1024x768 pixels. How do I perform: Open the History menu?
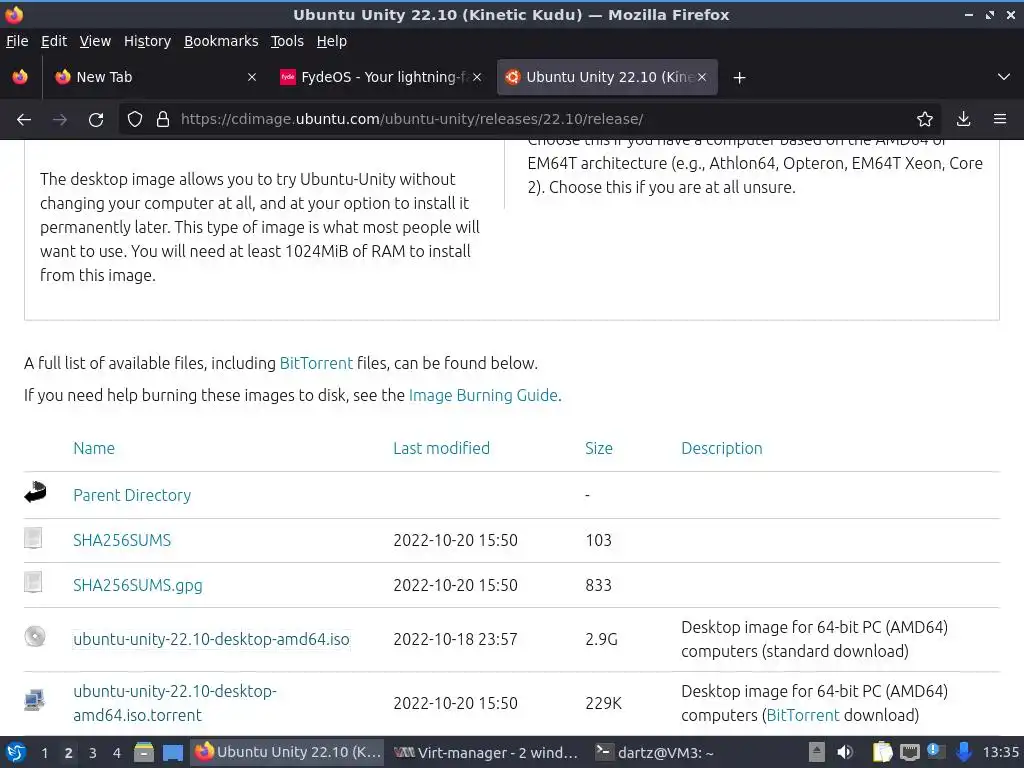(147, 41)
